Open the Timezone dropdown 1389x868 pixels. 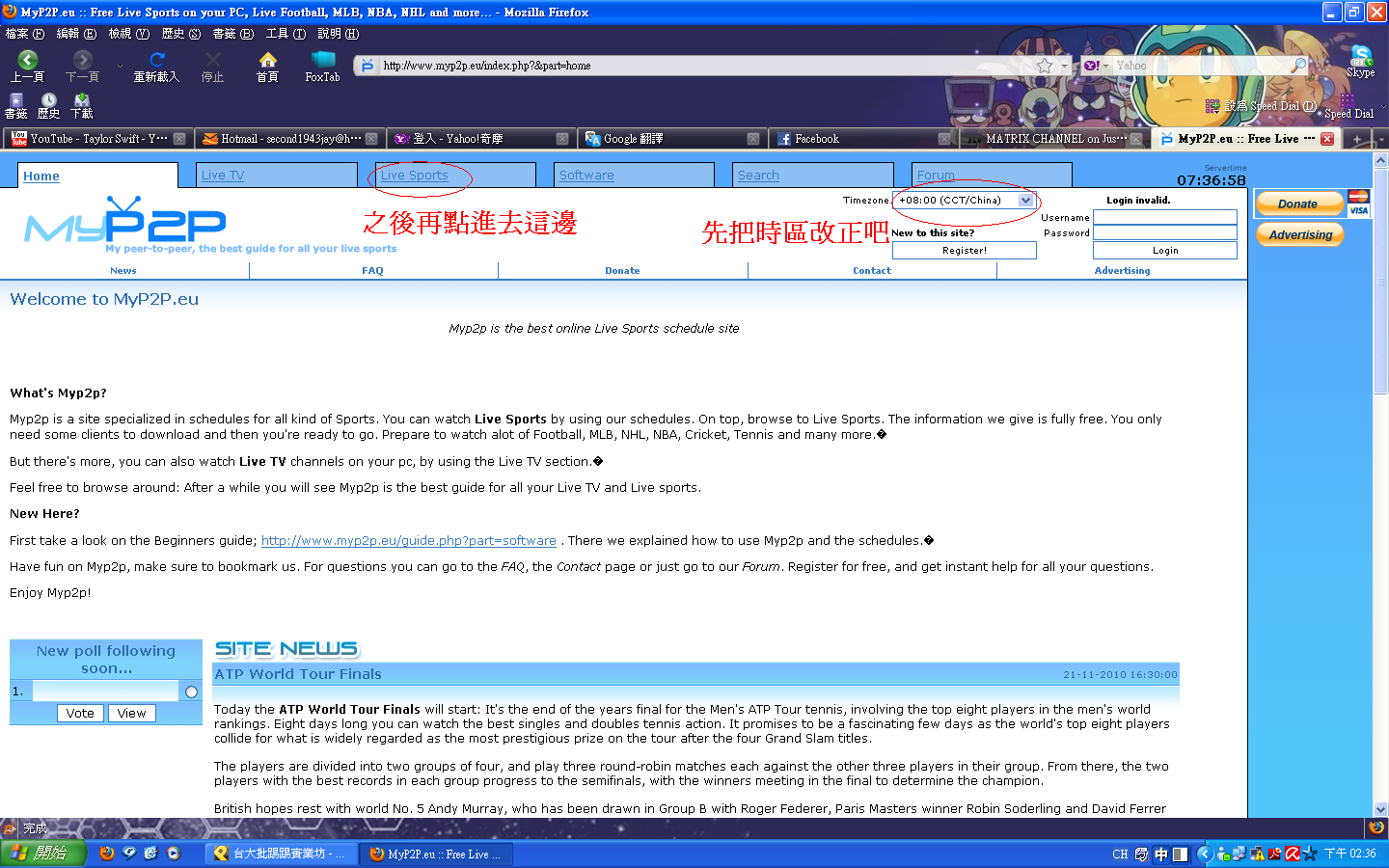click(965, 201)
